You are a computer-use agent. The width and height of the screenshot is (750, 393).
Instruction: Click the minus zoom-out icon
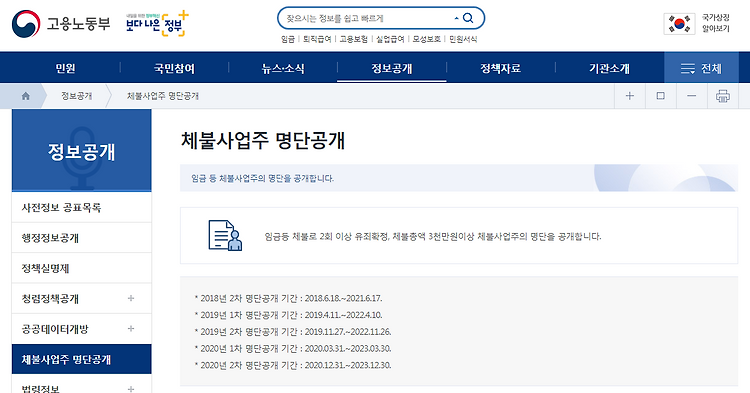[692, 96]
